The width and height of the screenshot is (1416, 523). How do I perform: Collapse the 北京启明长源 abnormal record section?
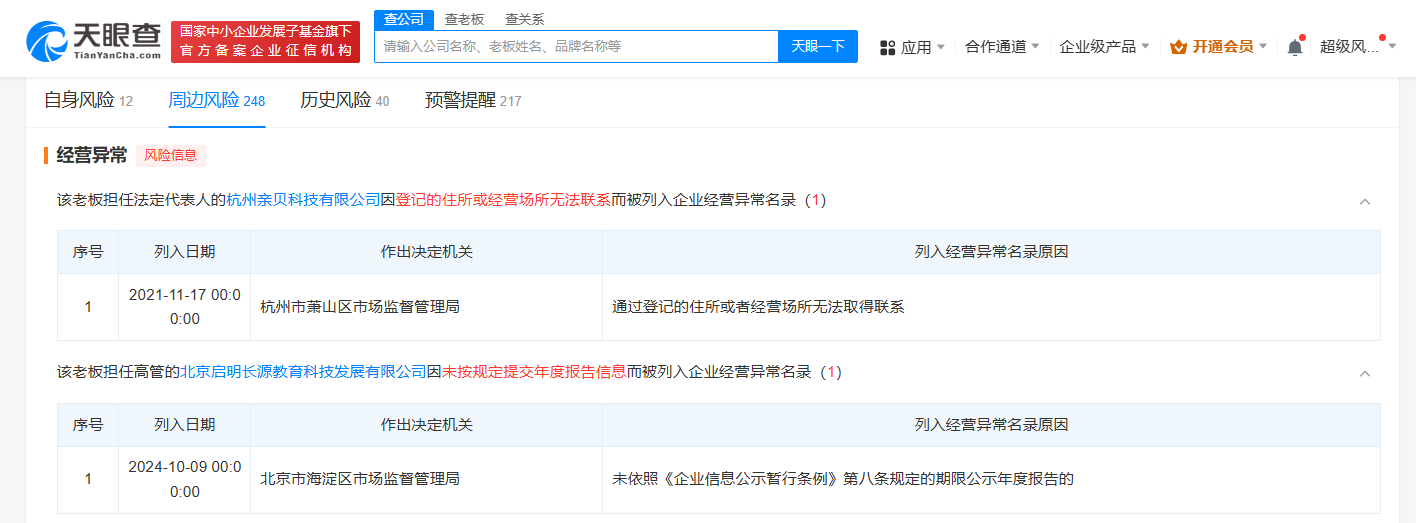coord(1365,373)
